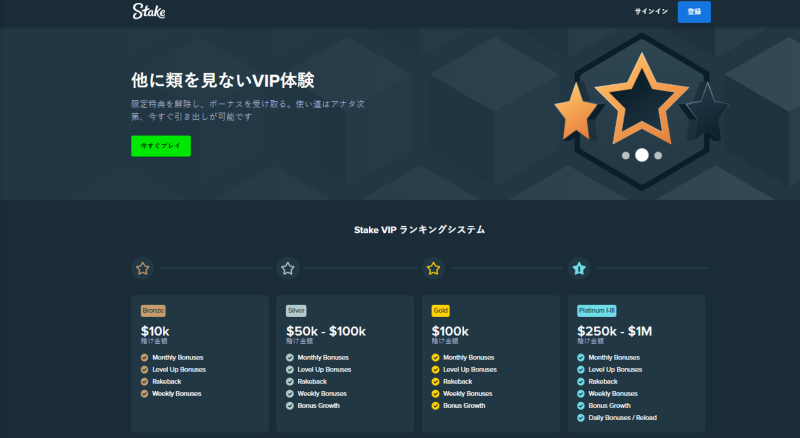Click Platinum Bonus Growth check icon
800x438 pixels.
tap(581, 406)
